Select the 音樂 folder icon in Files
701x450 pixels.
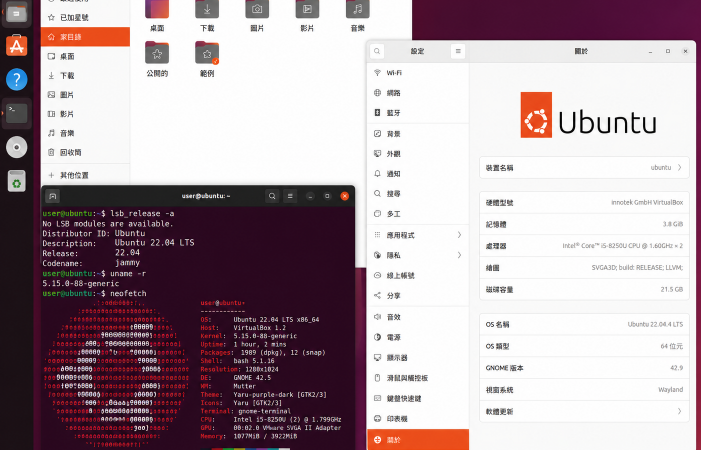(x=358, y=10)
